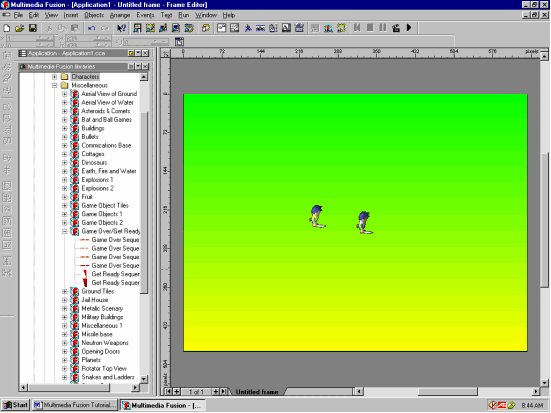
Task: Open the Run menu
Action: coord(183,15)
